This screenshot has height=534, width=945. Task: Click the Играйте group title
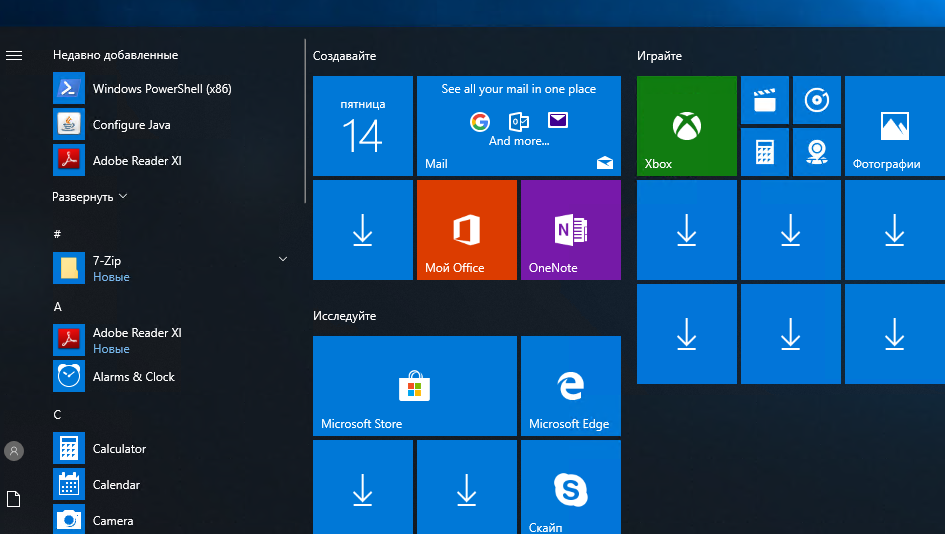[659, 56]
